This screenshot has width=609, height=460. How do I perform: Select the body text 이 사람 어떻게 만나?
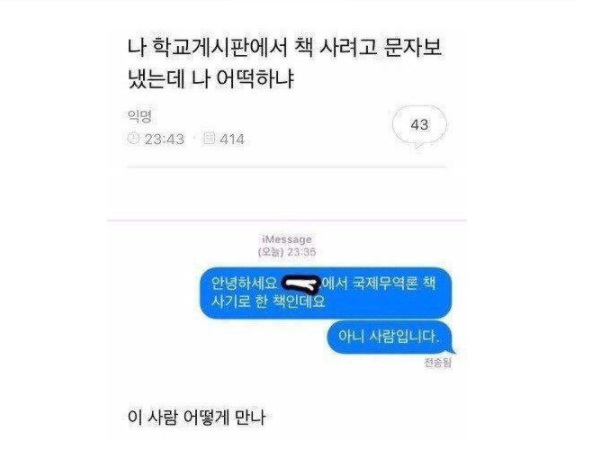pos(197,418)
